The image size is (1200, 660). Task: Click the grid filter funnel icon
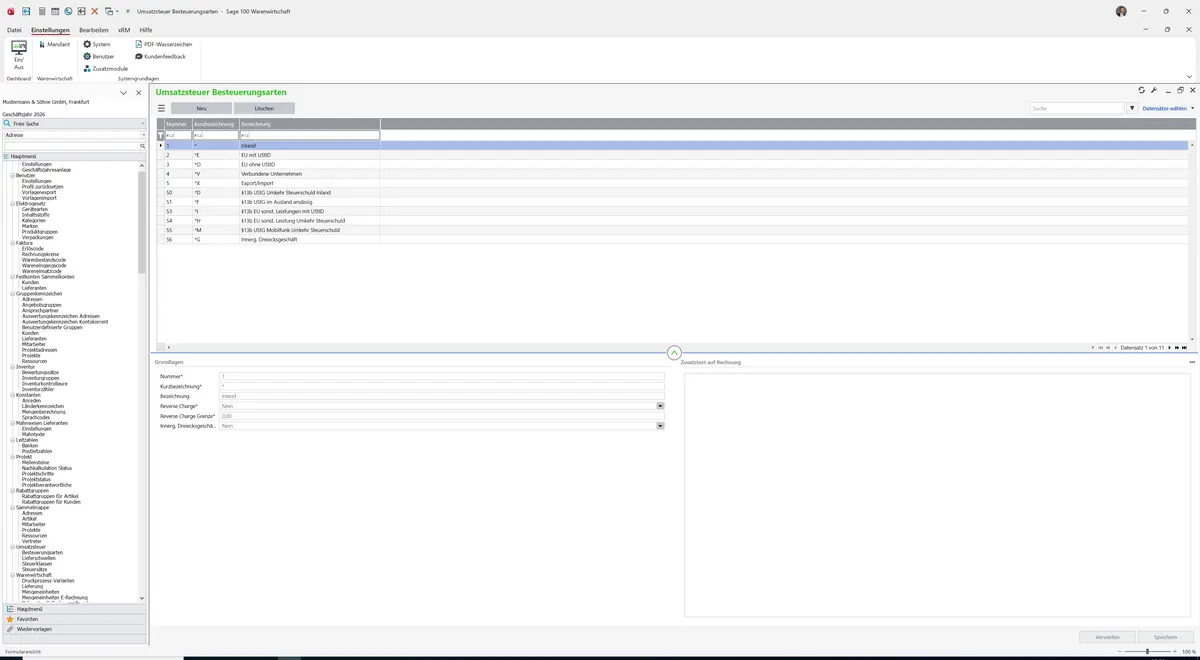click(160, 135)
